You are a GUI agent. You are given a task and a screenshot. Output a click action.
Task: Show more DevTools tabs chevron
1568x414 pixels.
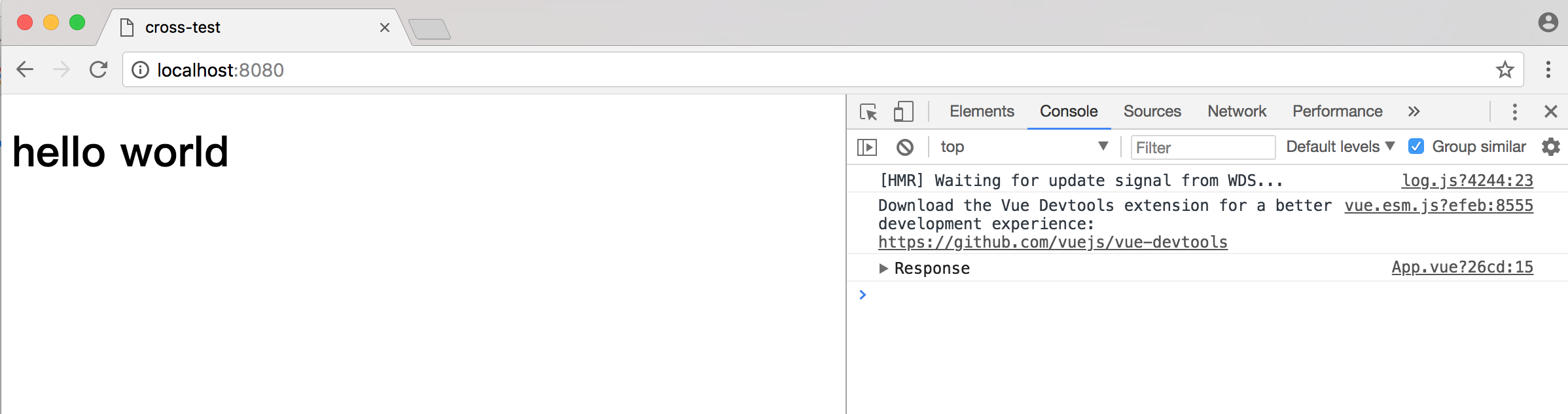1414,112
